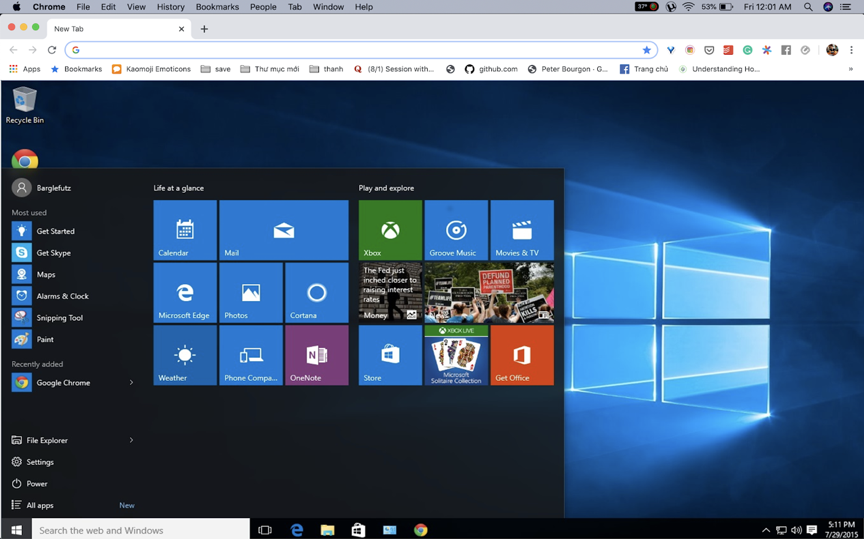
Task: Open the People menu
Action: 263,7
